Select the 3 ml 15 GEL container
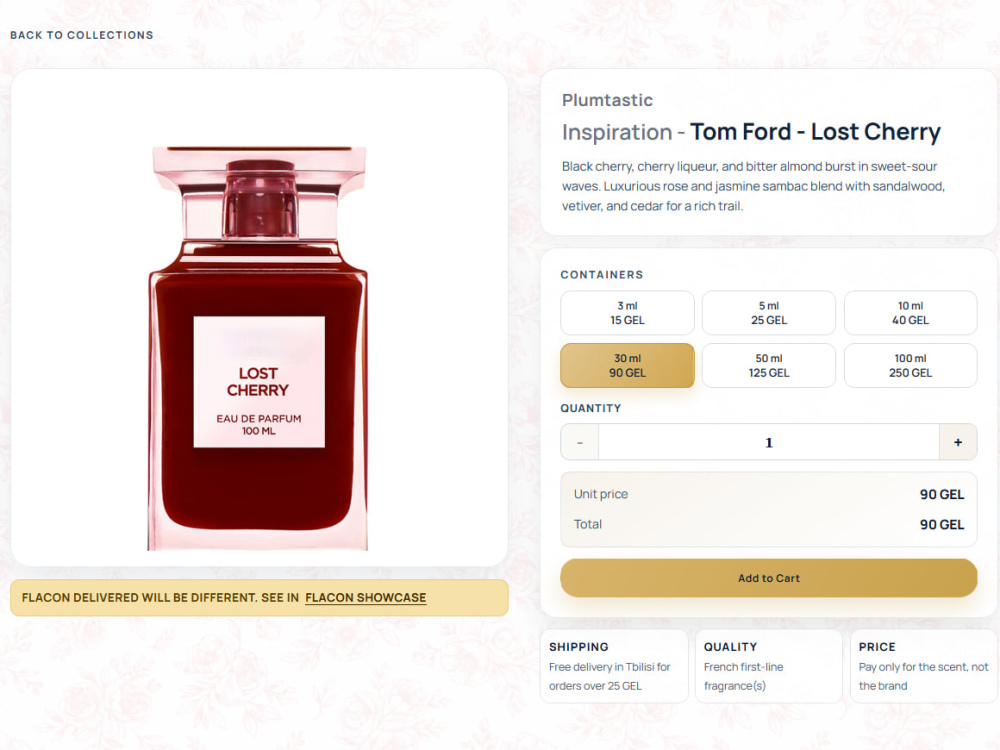The height and width of the screenshot is (750, 1000). point(627,313)
